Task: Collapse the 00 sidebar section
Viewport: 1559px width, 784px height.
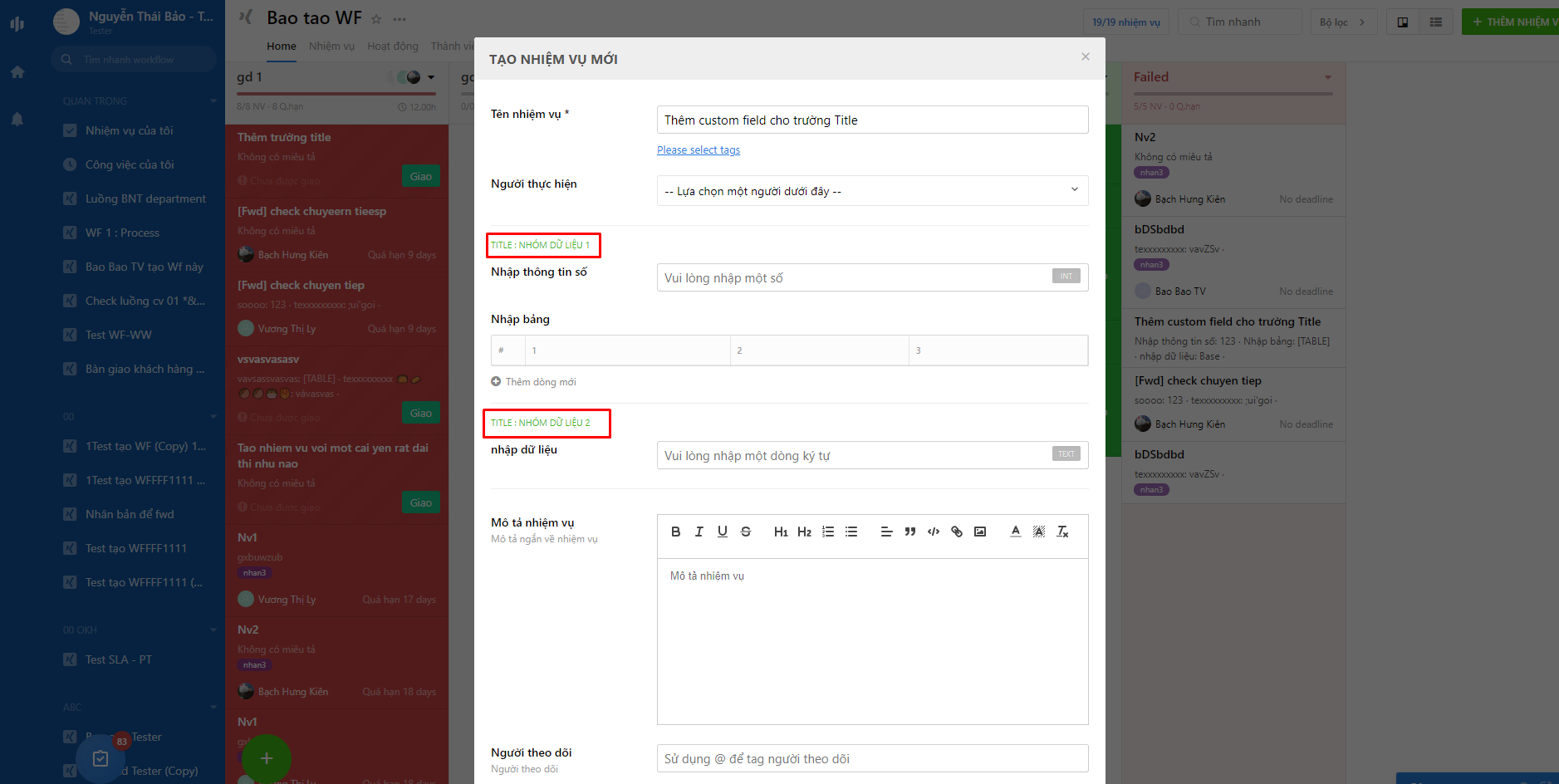Action: pyautogui.click(x=213, y=417)
